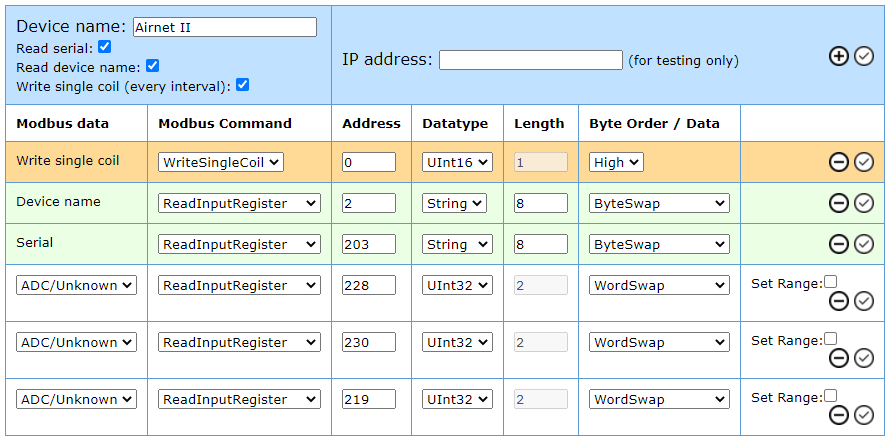Confirm the Device name row checkmark
This screenshot has height=440, width=890.
864,203
